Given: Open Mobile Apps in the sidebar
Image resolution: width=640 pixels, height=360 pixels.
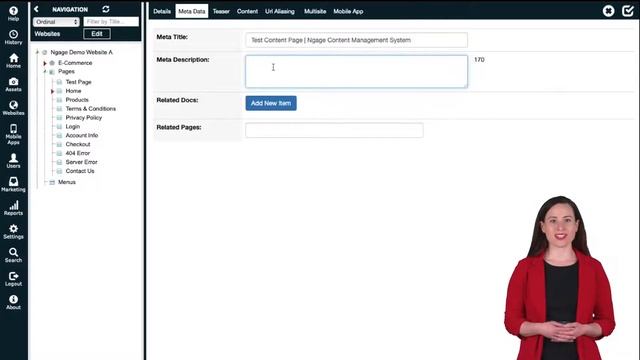Looking at the screenshot, I should click(13, 134).
